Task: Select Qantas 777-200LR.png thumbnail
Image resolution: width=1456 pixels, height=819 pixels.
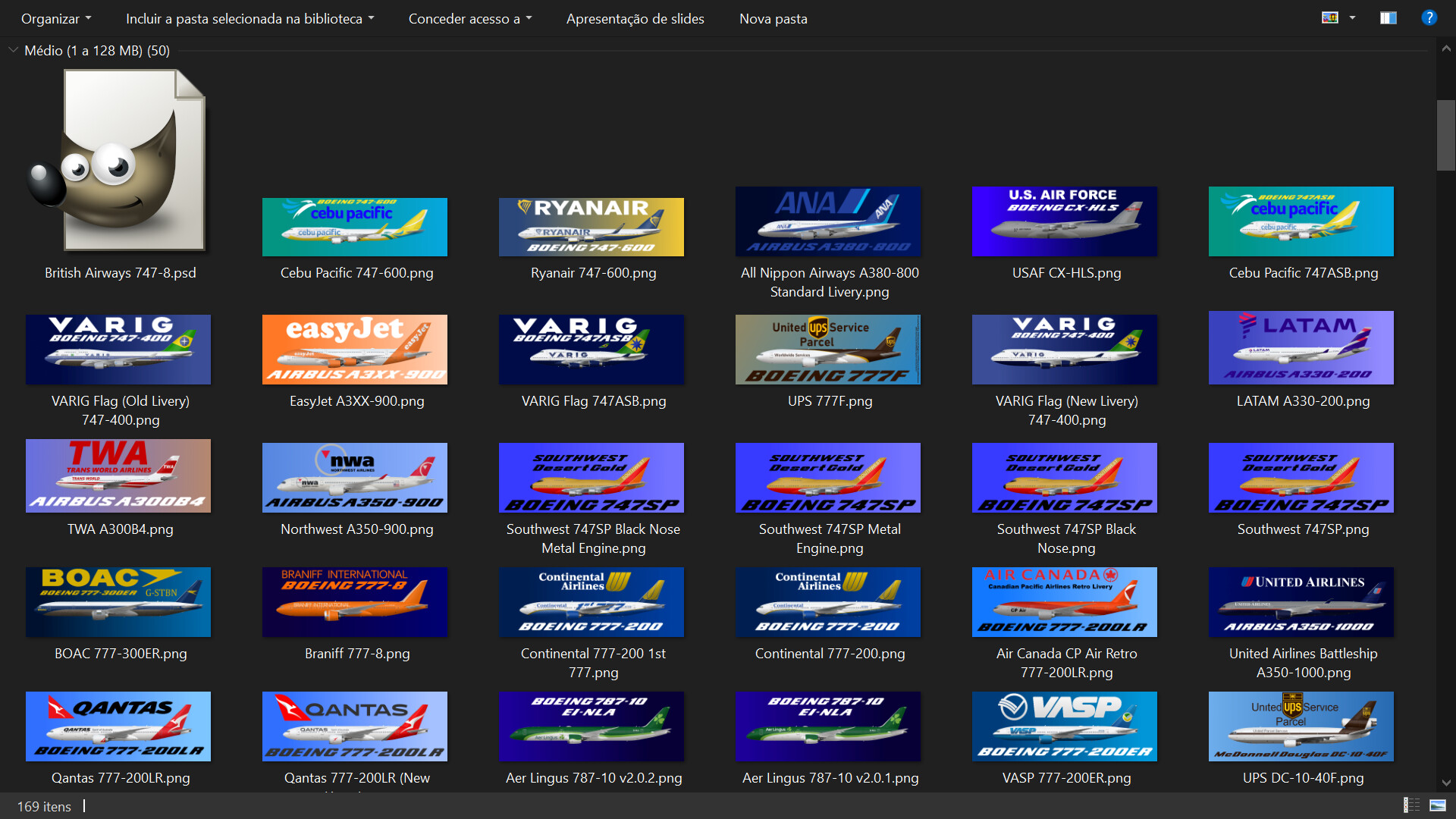Action: tap(118, 726)
